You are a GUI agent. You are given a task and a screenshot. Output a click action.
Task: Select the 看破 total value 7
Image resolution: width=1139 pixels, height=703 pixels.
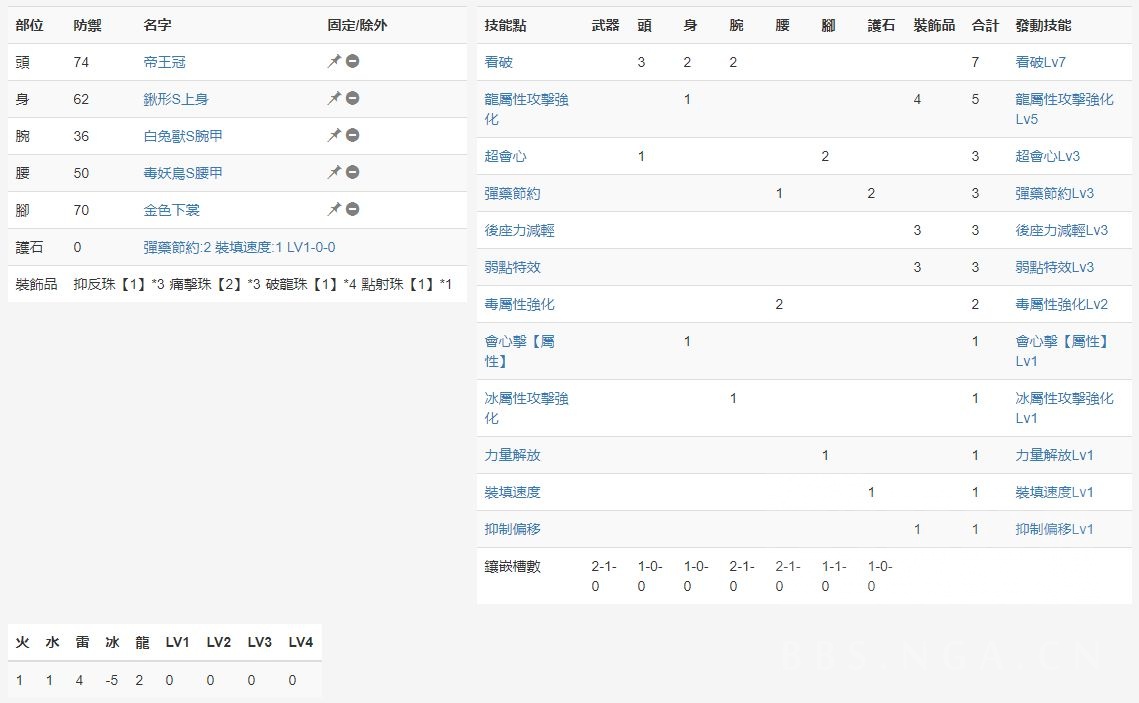coord(976,62)
